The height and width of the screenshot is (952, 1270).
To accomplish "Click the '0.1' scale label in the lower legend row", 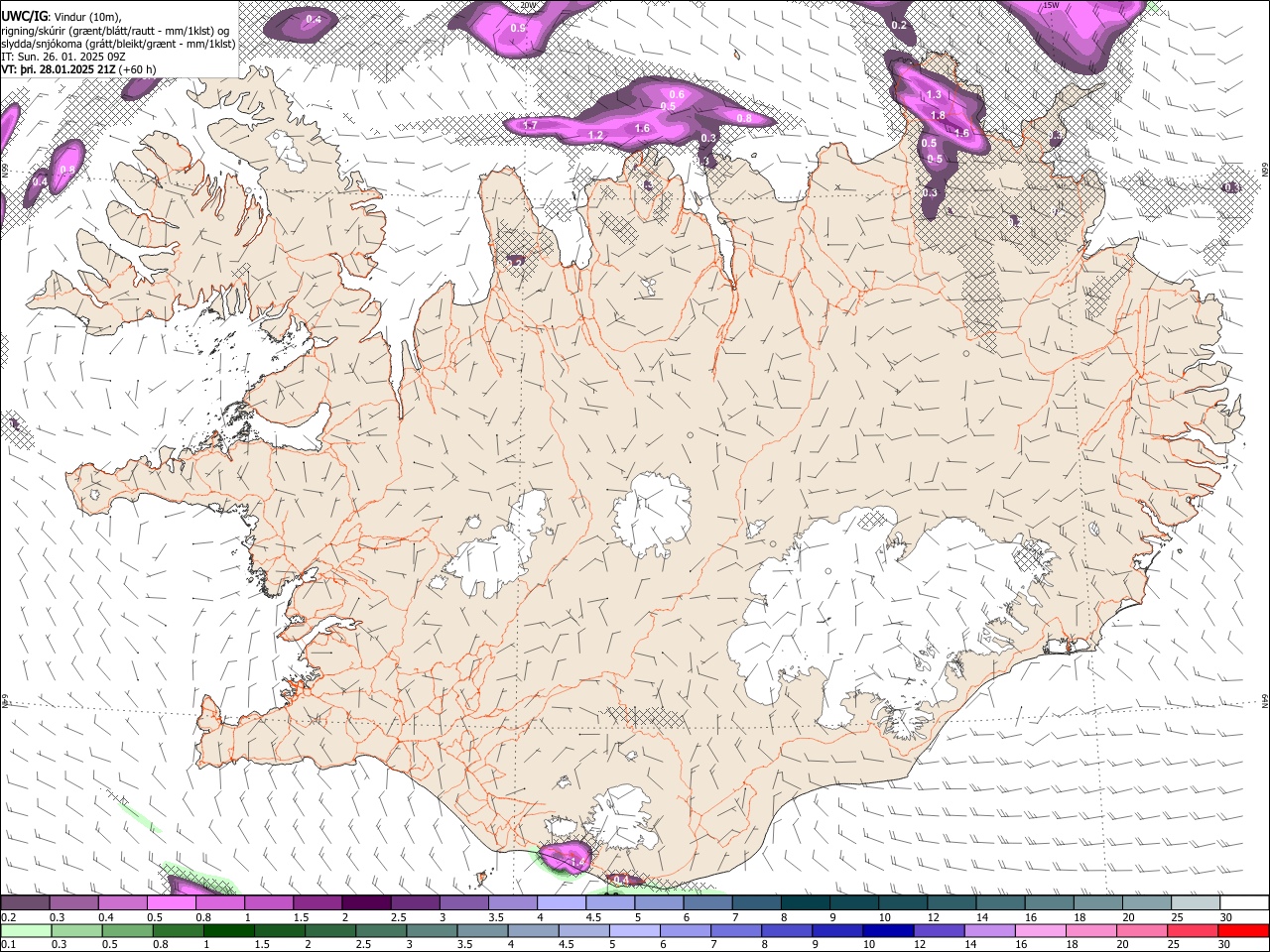I will (8, 944).
